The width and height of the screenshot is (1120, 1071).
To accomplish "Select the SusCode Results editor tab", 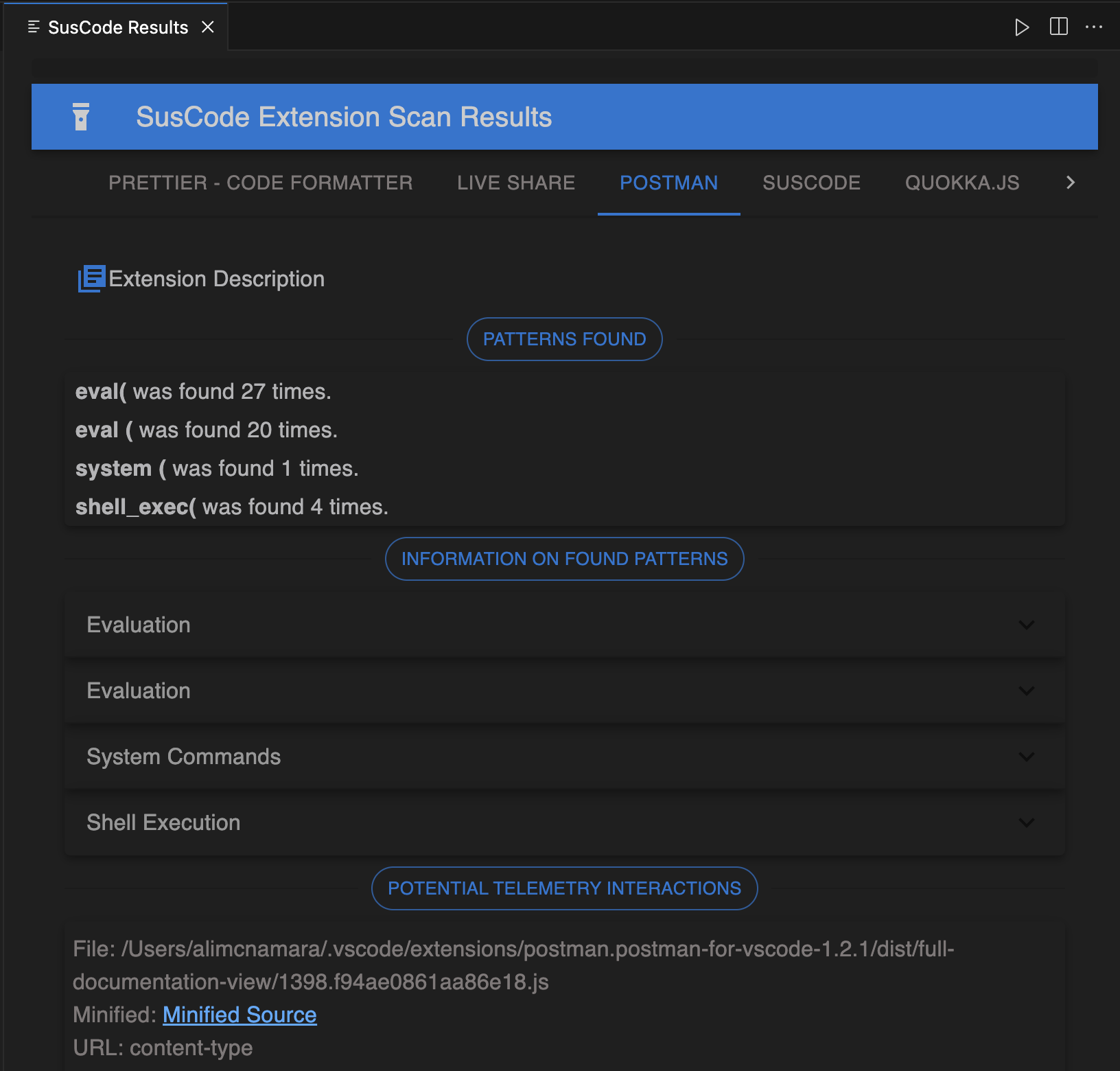I will tap(117, 27).
